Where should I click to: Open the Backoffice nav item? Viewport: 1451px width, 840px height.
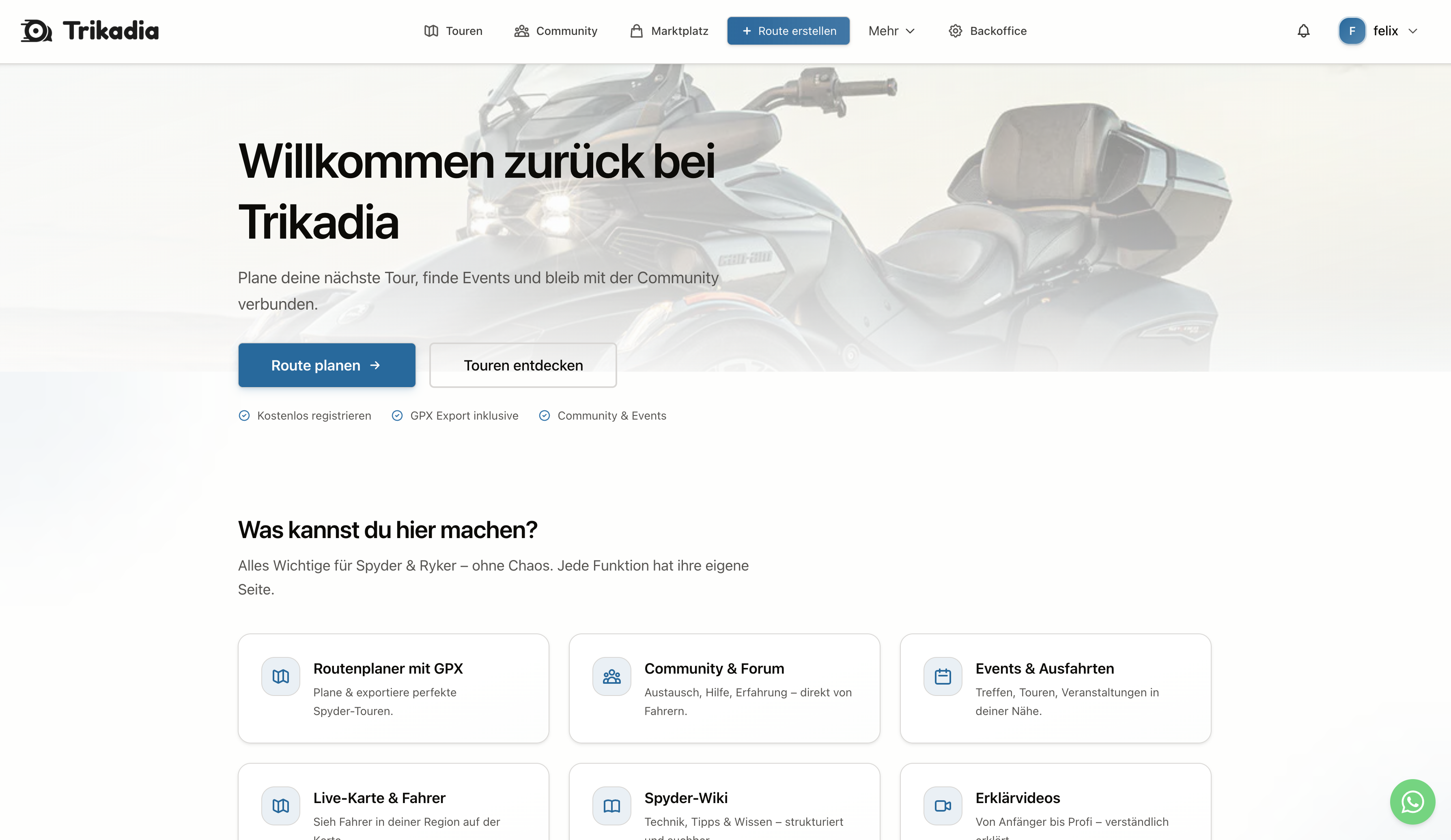(x=988, y=31)
